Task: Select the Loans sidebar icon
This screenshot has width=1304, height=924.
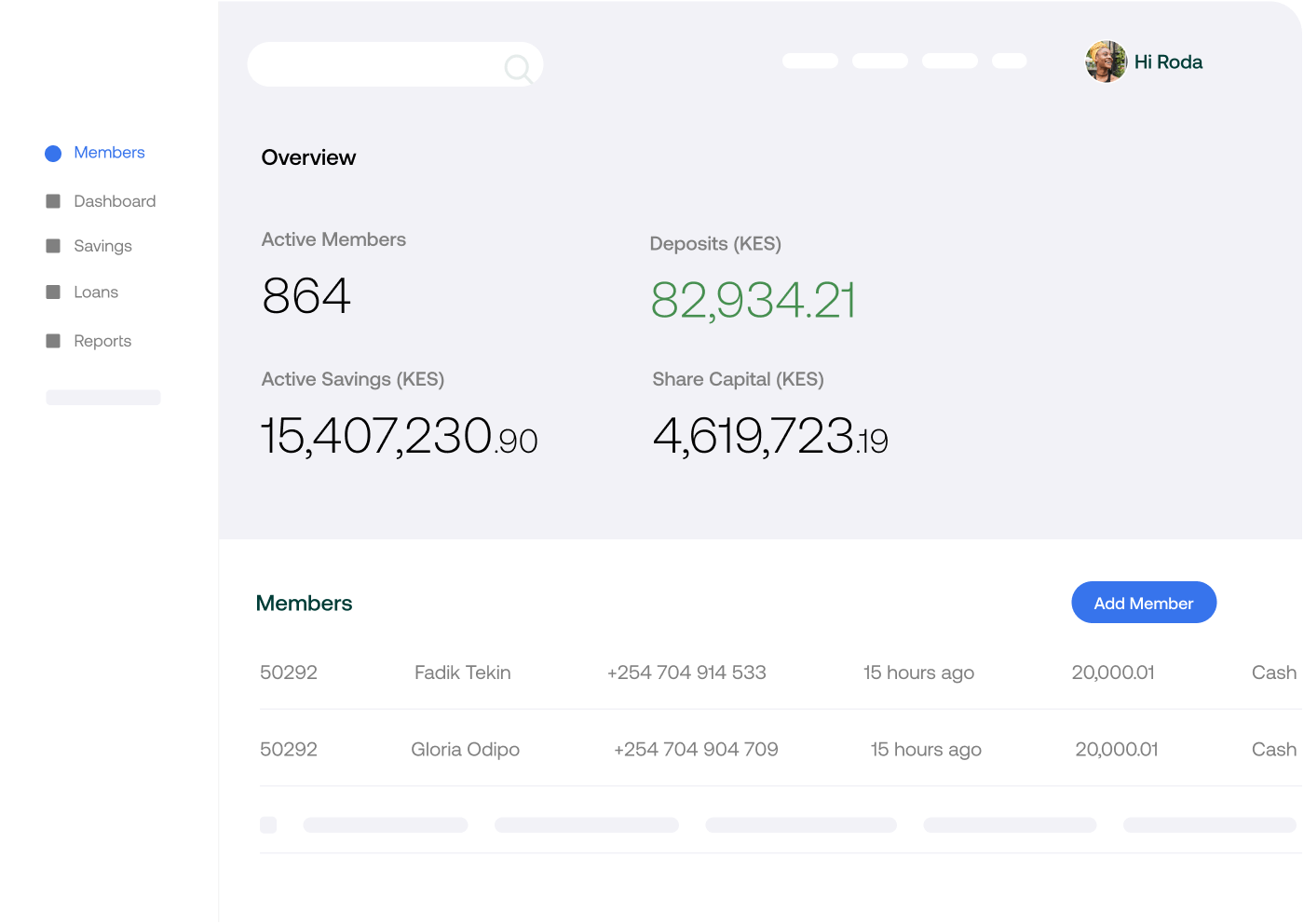Action: tap(54, 292)
